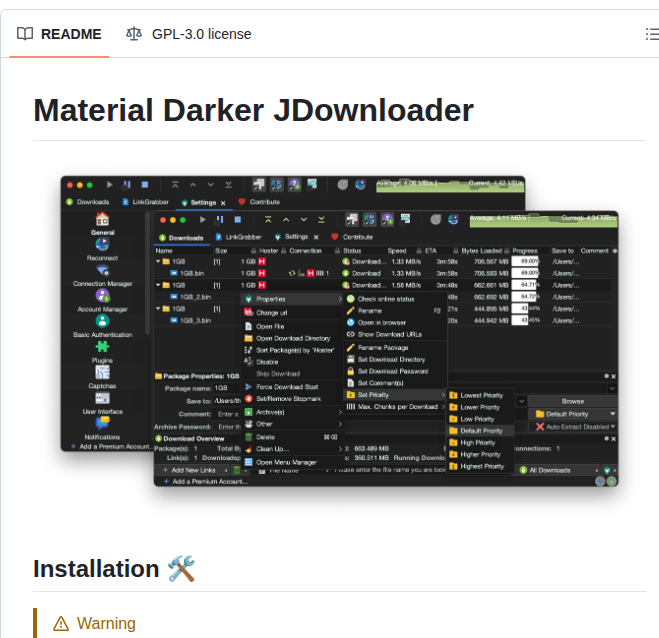
Task: Select Account Manager icon in sidebar
Action: 103,295
